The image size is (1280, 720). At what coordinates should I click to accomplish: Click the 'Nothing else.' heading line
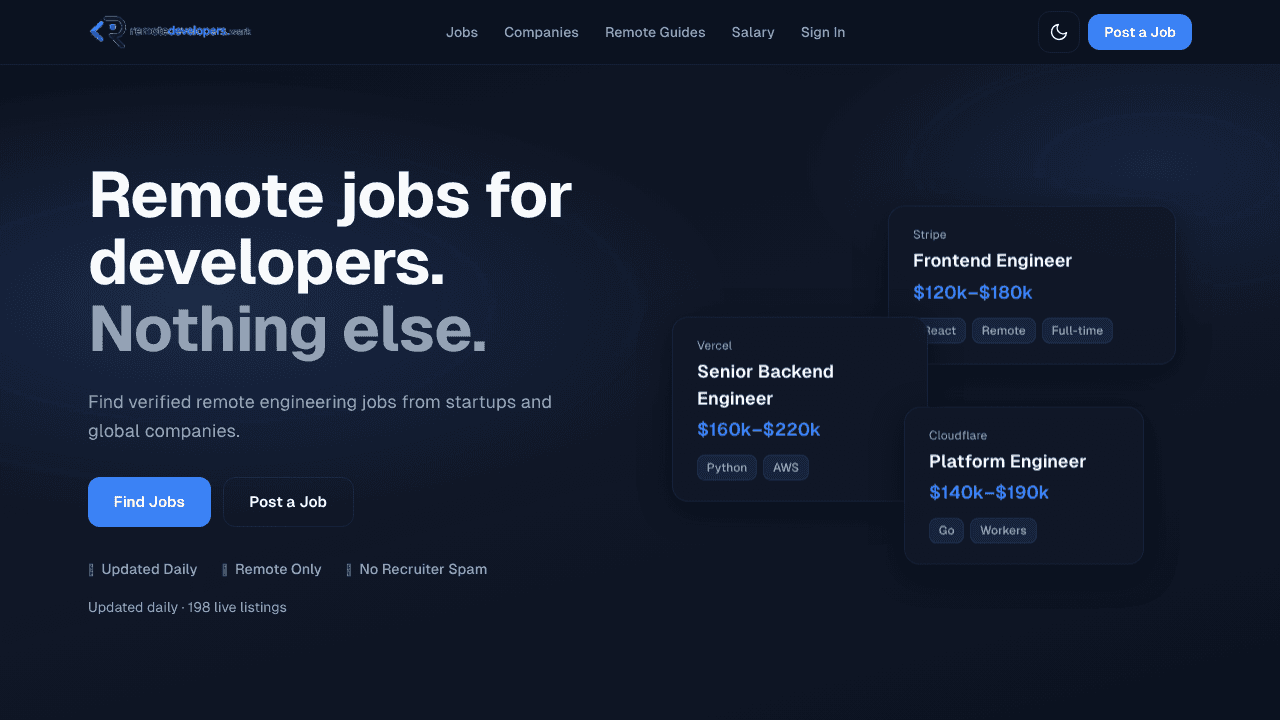(x=288, y=329)
